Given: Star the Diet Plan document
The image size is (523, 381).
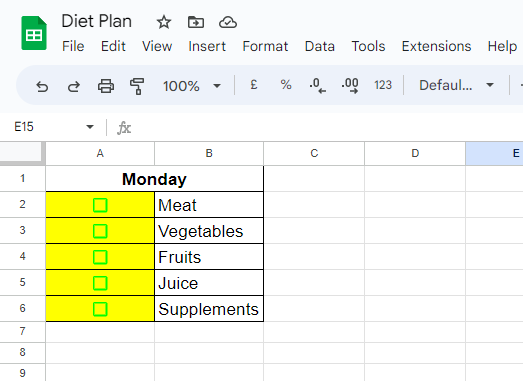Looking at the screenshot, I should (x=164, y=23).
